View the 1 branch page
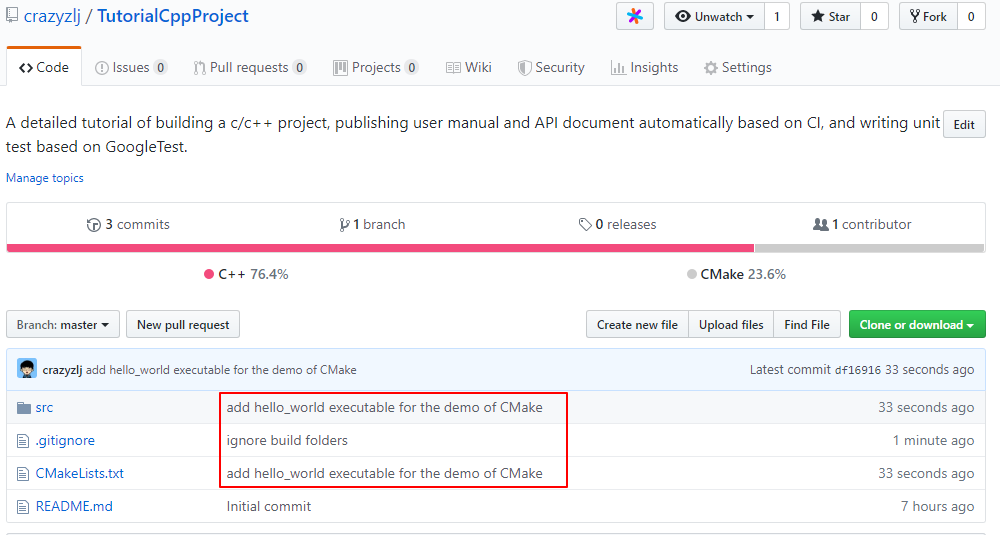Viewport: 1000px width, 535px height. click(x=372, y=224)
